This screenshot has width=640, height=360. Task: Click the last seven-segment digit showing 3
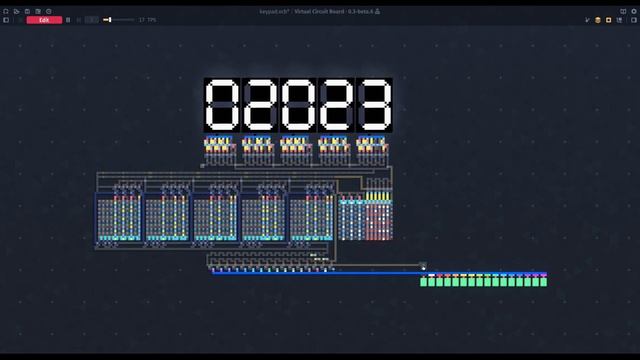374,105
